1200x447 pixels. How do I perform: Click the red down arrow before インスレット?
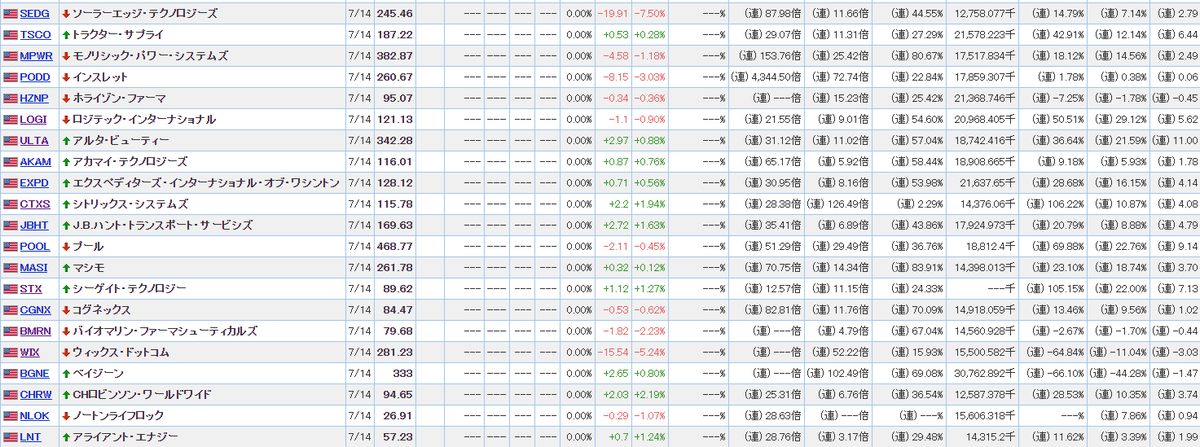[66, 77]
